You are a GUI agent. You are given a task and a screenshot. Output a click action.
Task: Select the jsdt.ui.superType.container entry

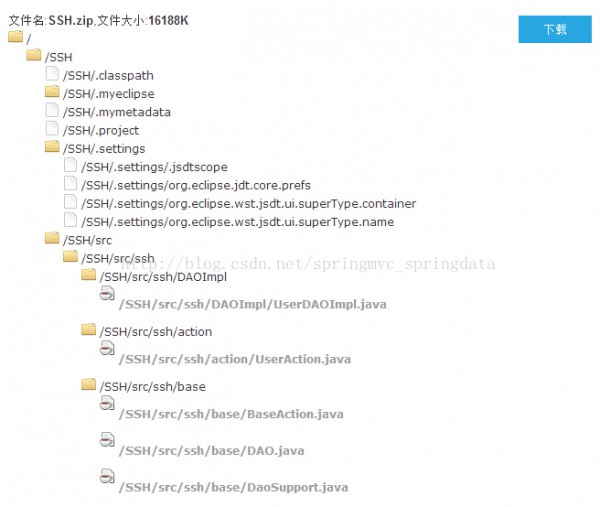(248, 204)
